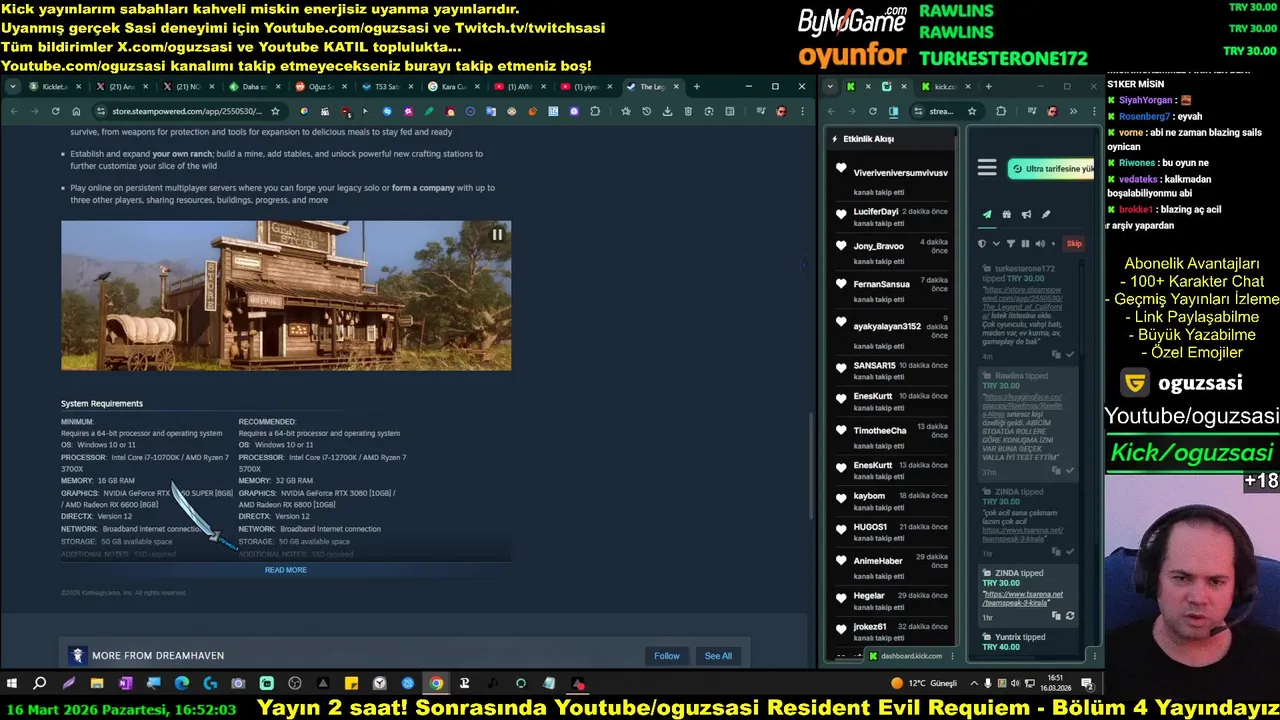Pause the alert queue
This screenshot has width=1280, height=720.
[x=1025, y=243]
